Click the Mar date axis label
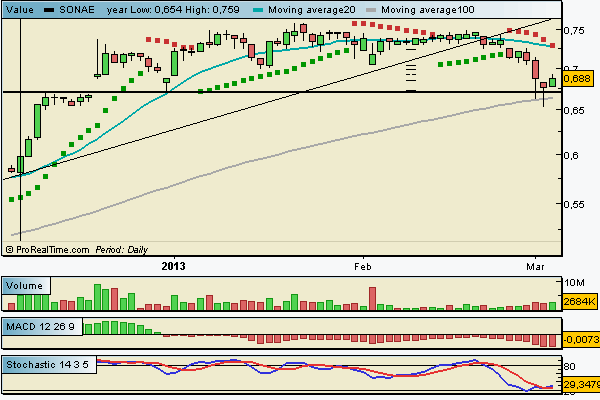The height and width of the screenshot is (400, 600). [x=535, y=266]
